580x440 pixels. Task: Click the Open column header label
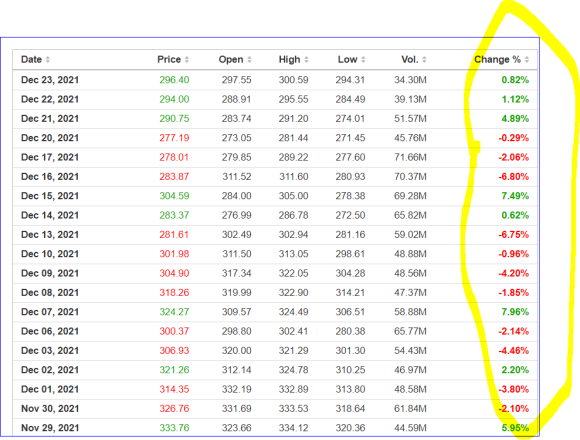coord(231,60)
